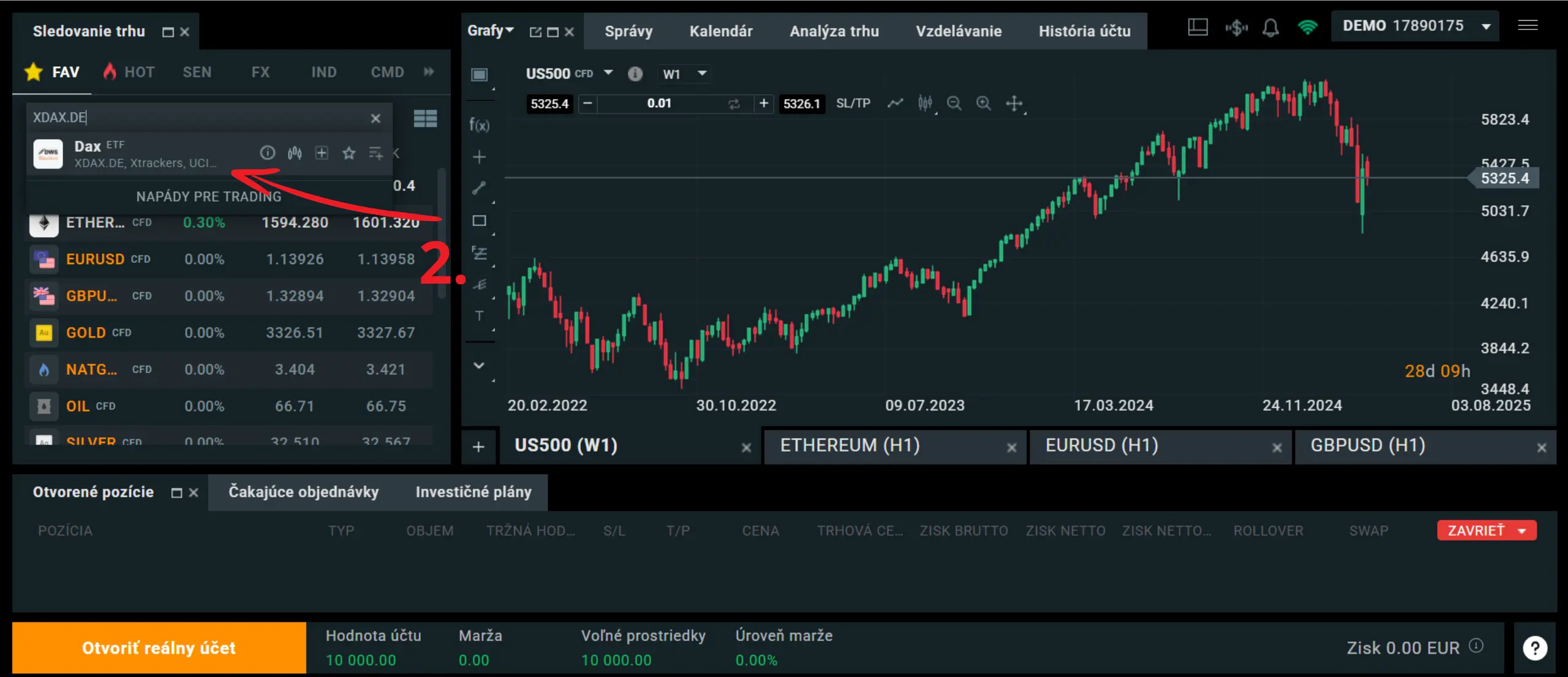Screen dimensions: 1568x677
Task: Open the help question mark button
Action: 1534,648
